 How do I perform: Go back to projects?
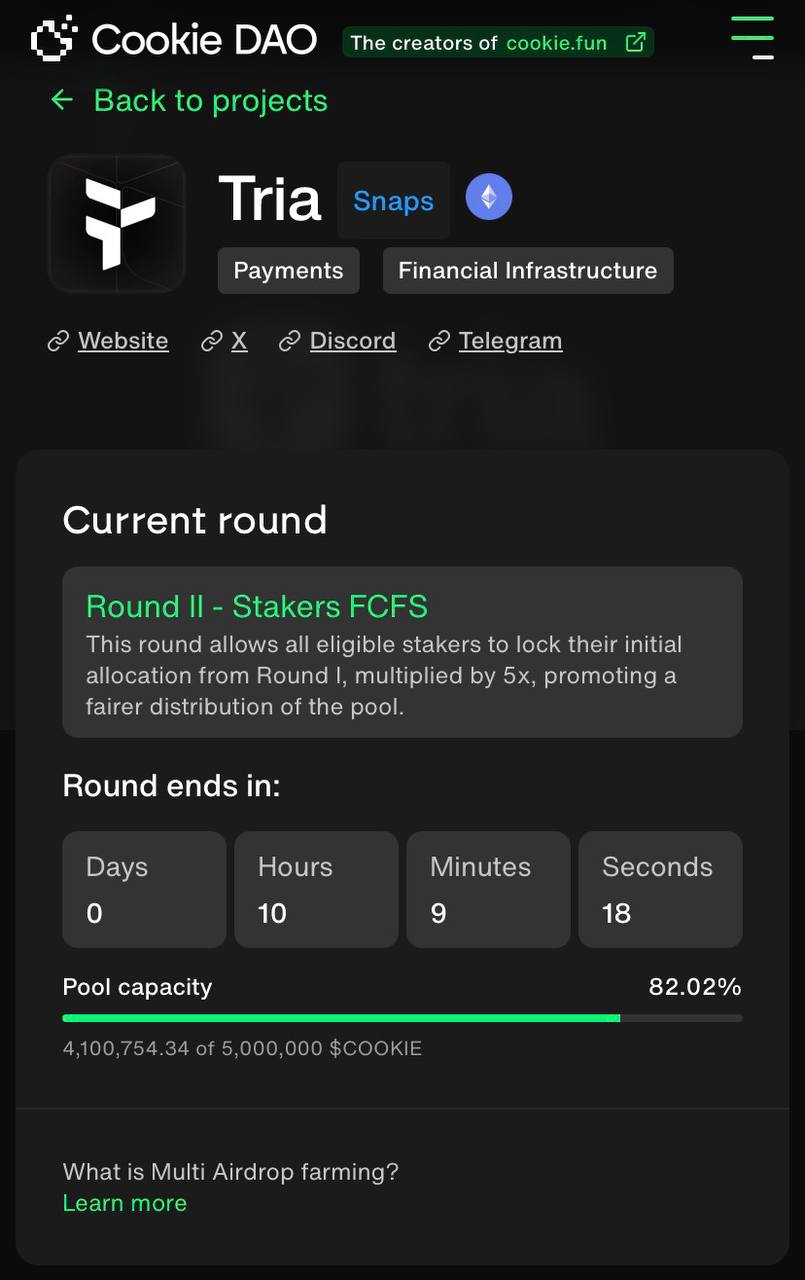tap(210, 100)
